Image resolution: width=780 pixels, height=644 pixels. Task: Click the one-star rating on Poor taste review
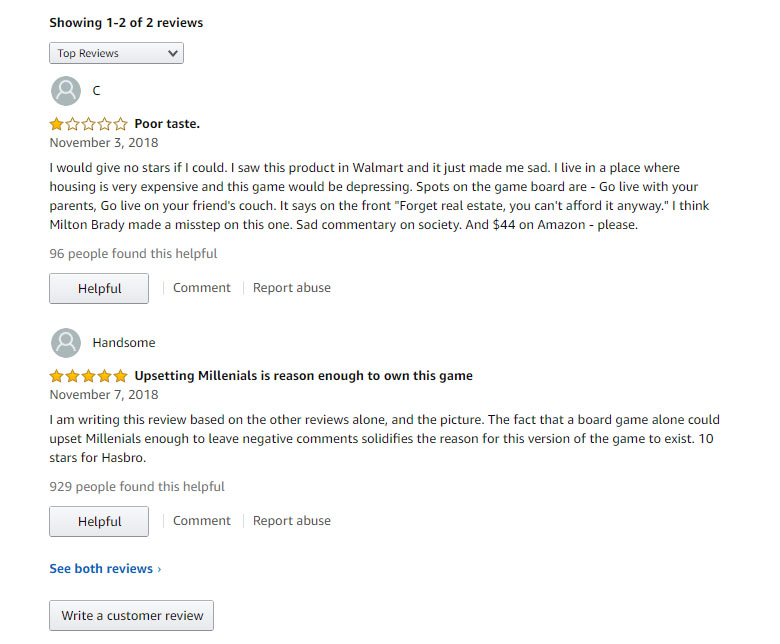click(89, 124)
